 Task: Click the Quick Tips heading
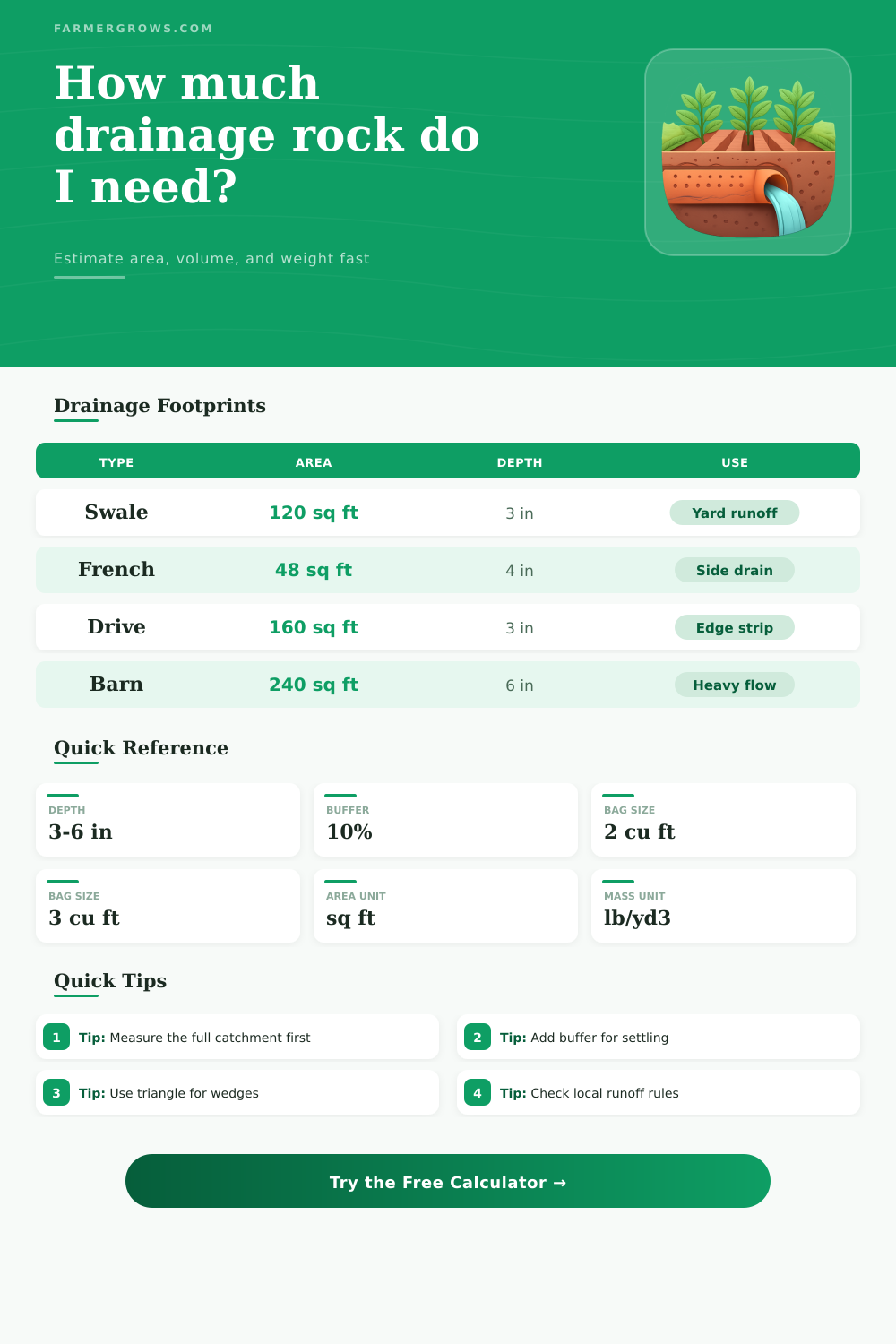tap(110, 981)
